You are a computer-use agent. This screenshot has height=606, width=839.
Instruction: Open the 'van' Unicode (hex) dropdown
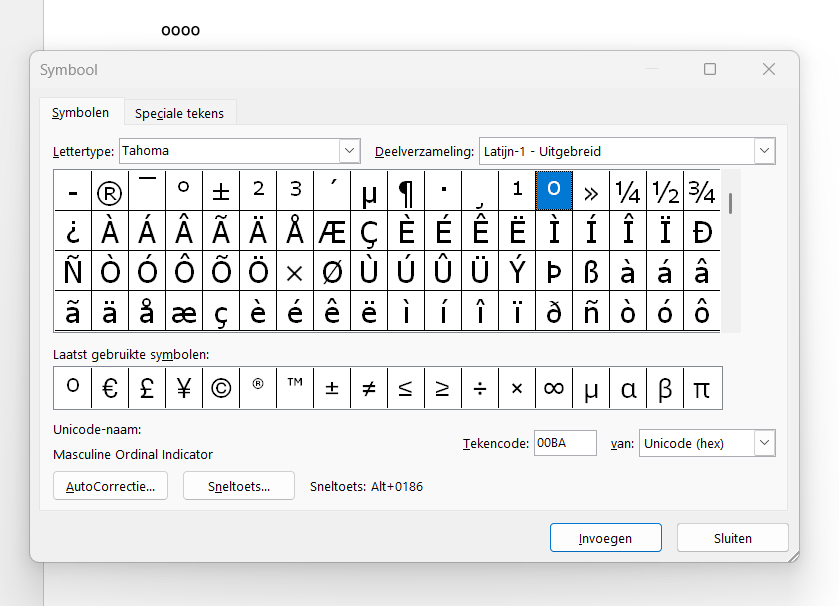[x=764, y=443]
